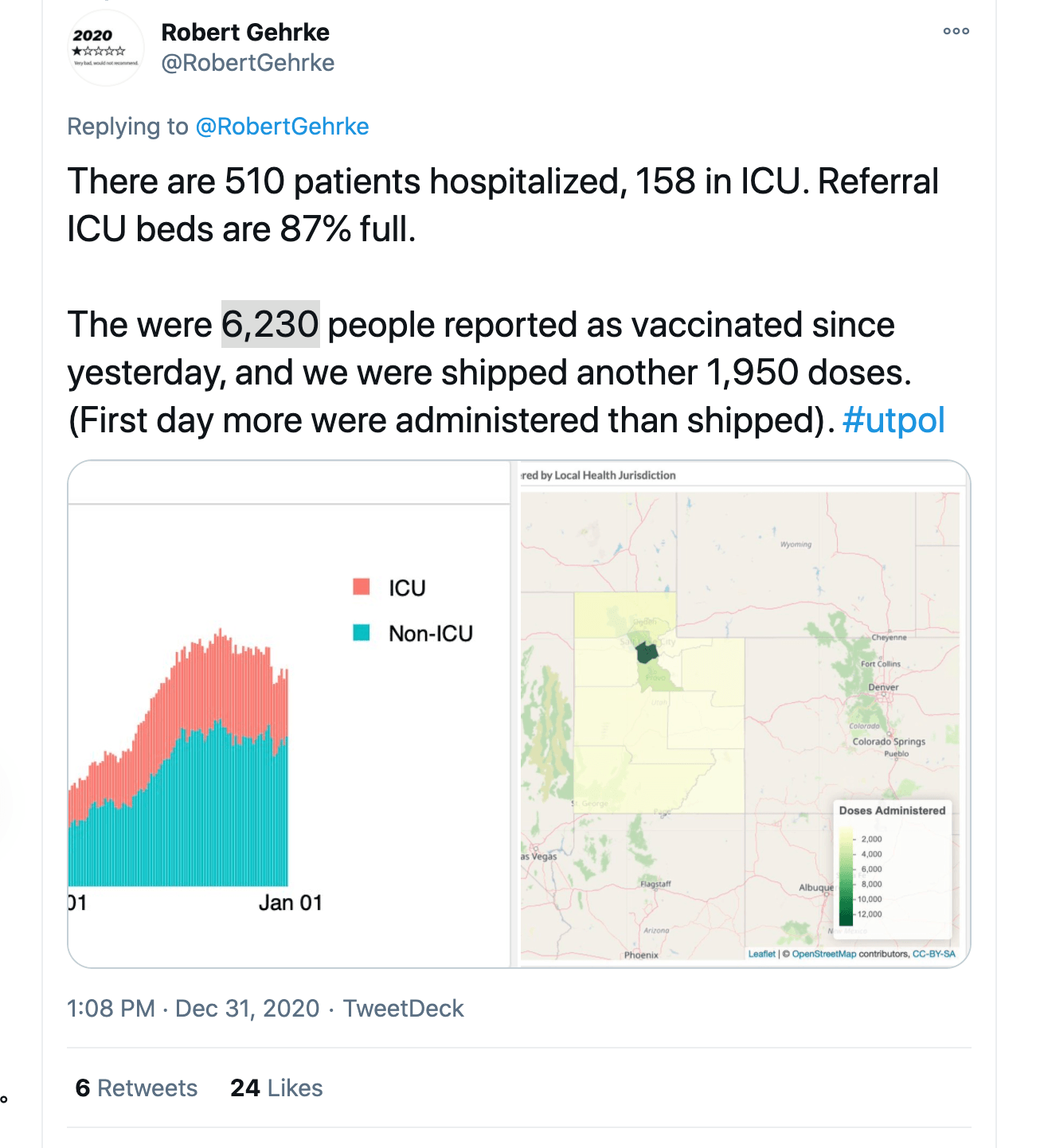The width and height of the screenshot is (1040, 1148).
Task: Click the dark green Salt Lake region on map
Action: click(x=647, y=653)
